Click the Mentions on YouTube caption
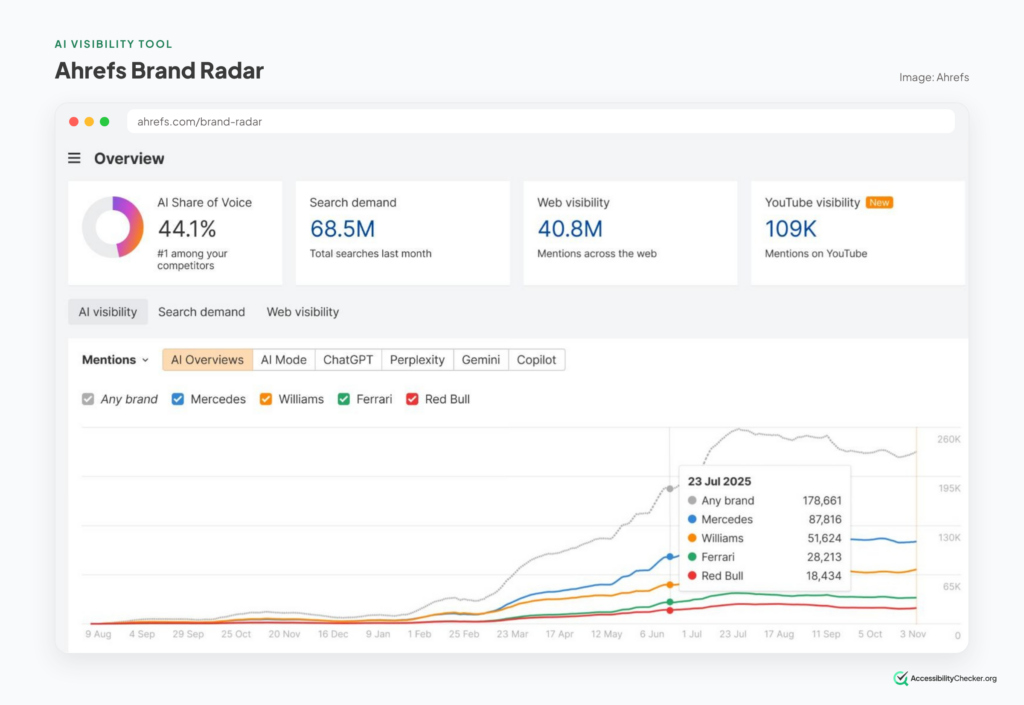The height and width of the screenshot is (705, 1024). click(x=816, y=253)
